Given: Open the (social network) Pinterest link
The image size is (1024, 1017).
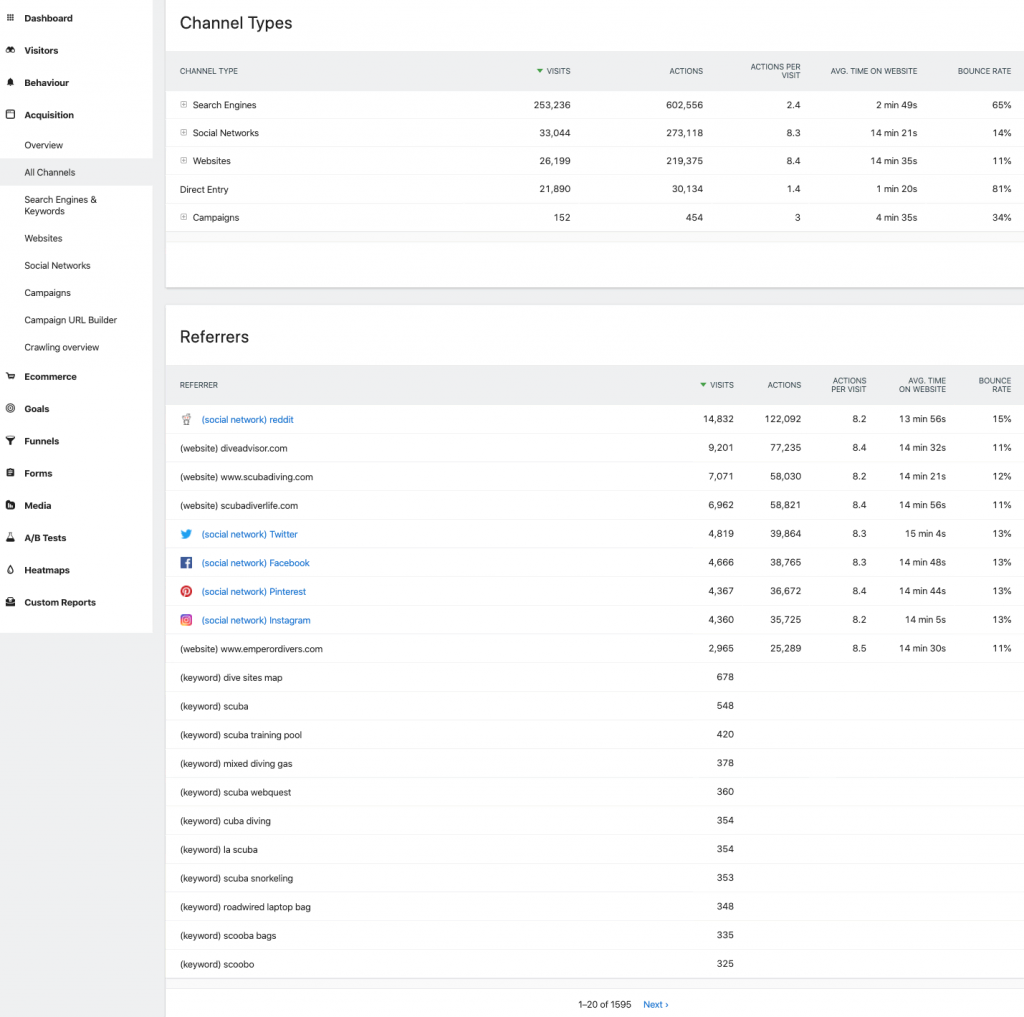Looking at the screenshot, I should [253, 591].
